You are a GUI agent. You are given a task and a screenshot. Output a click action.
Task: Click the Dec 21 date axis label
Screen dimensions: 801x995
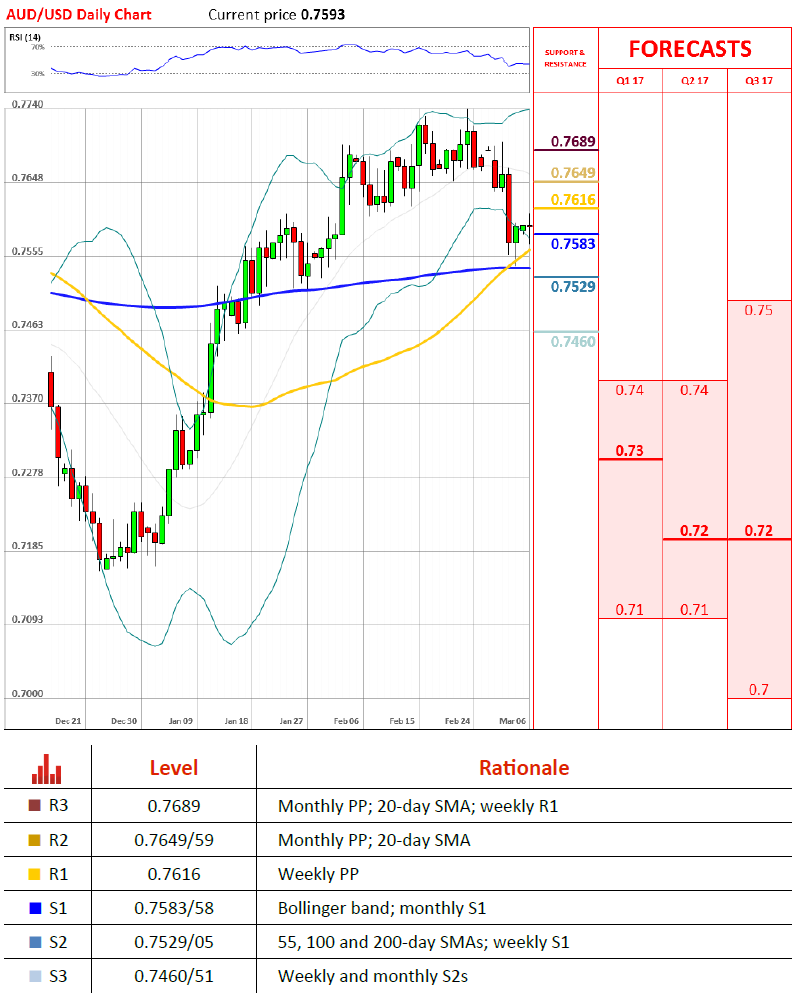(68, 721)
